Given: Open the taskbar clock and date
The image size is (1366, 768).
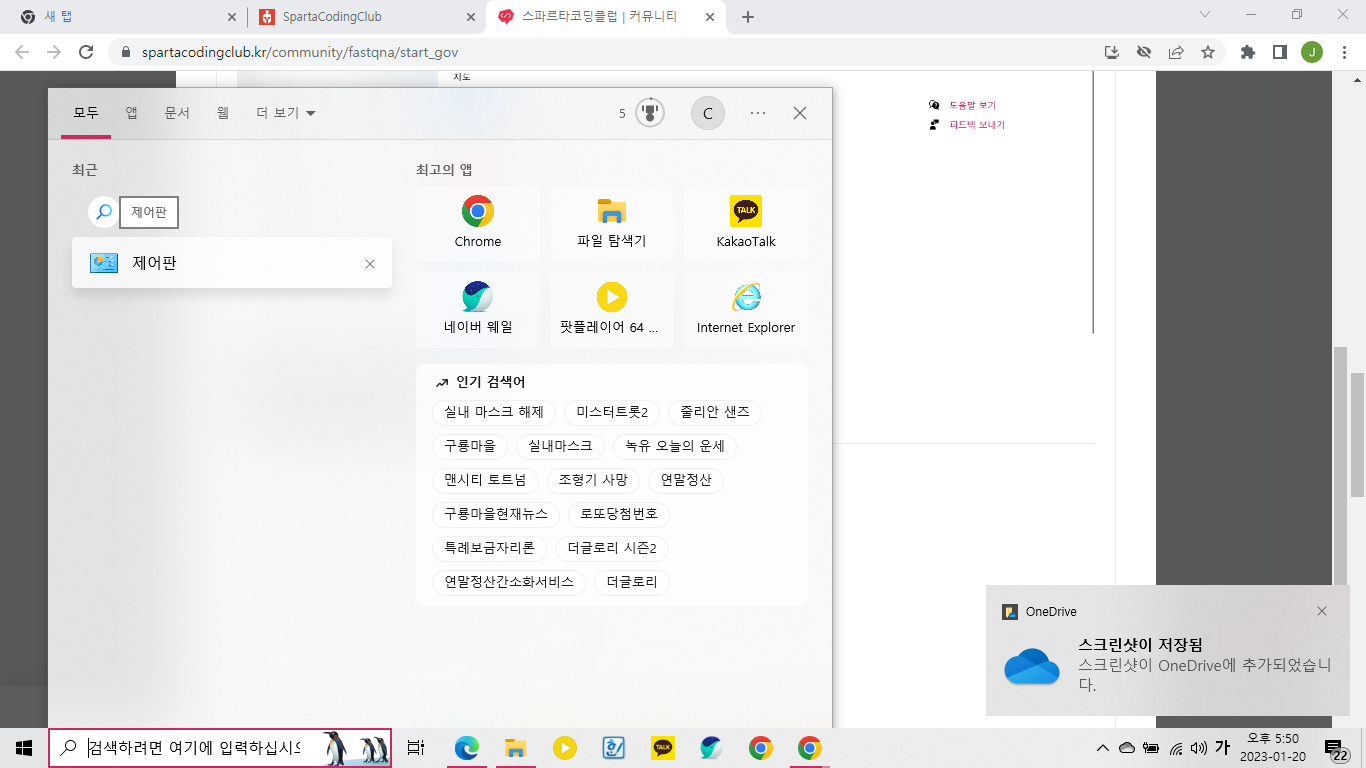Looking at the screenshot, I should pyautogui.click(x=1273, y=748).
